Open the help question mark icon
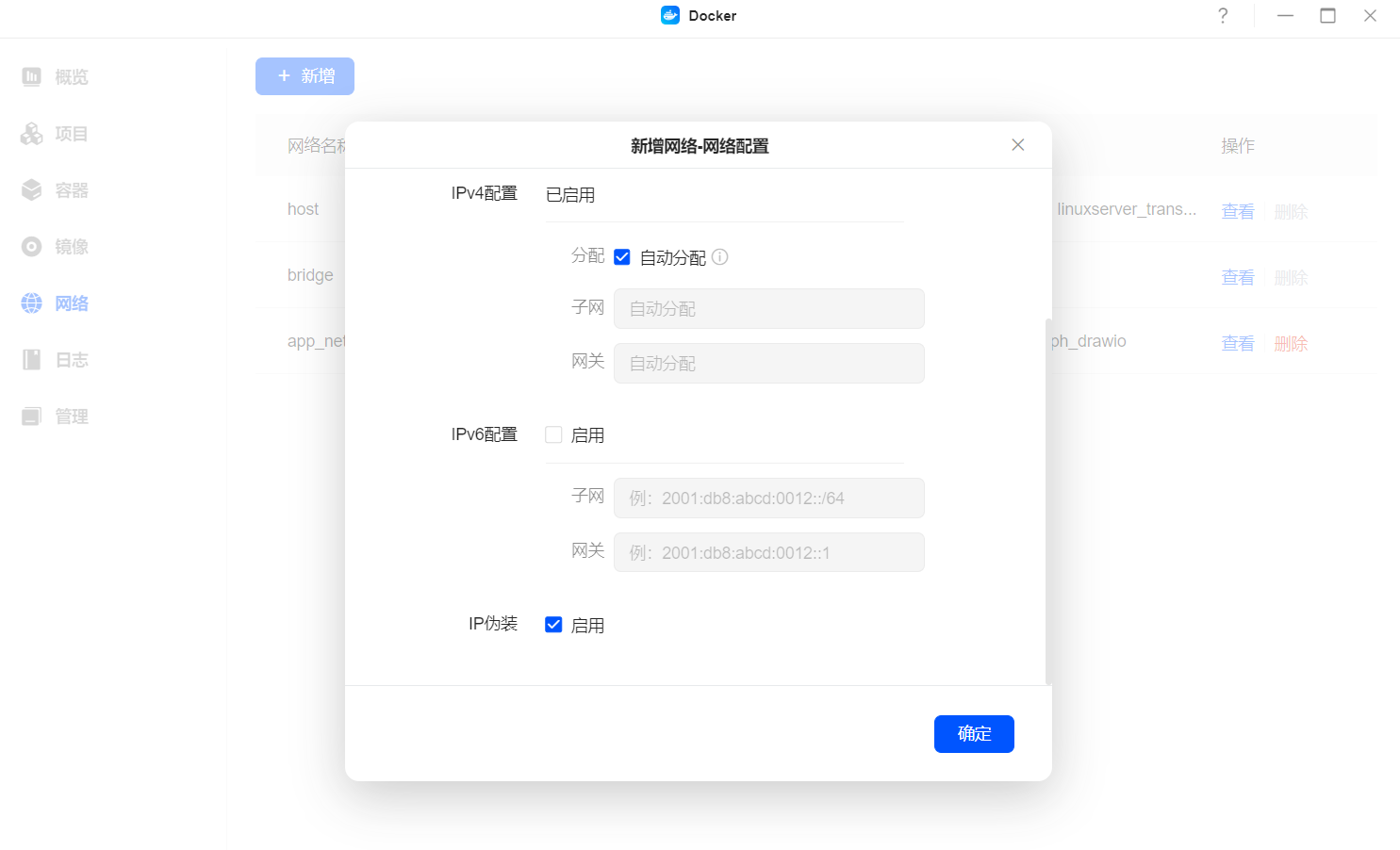The height and width of the screenshot is (850, 1400). click(1223, 16)
